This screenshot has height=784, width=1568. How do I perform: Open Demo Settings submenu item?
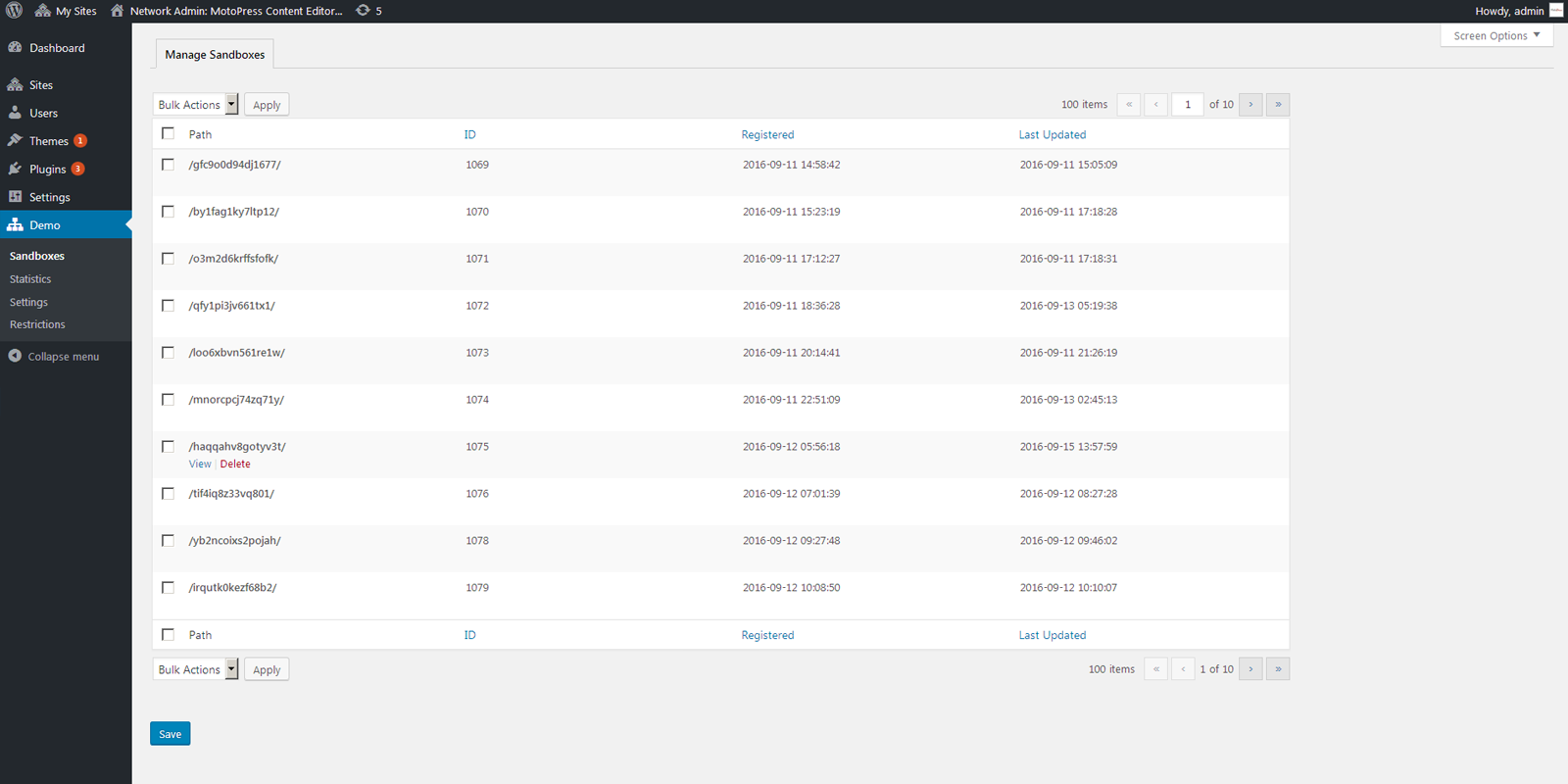click(x=28, y=302)
